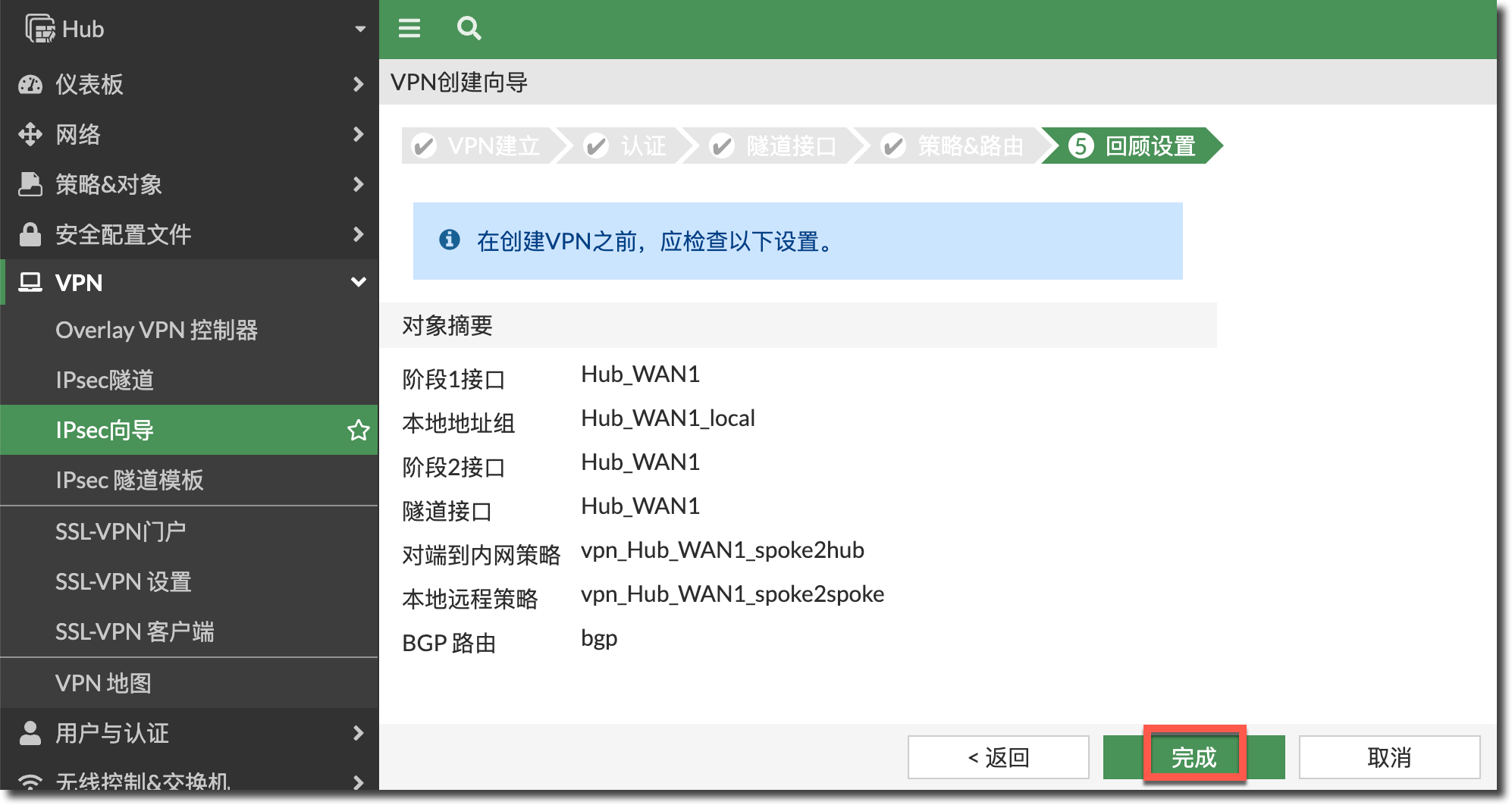
Task: Click the wireless icon beside 无线控制&交换机
Action: 30,781
